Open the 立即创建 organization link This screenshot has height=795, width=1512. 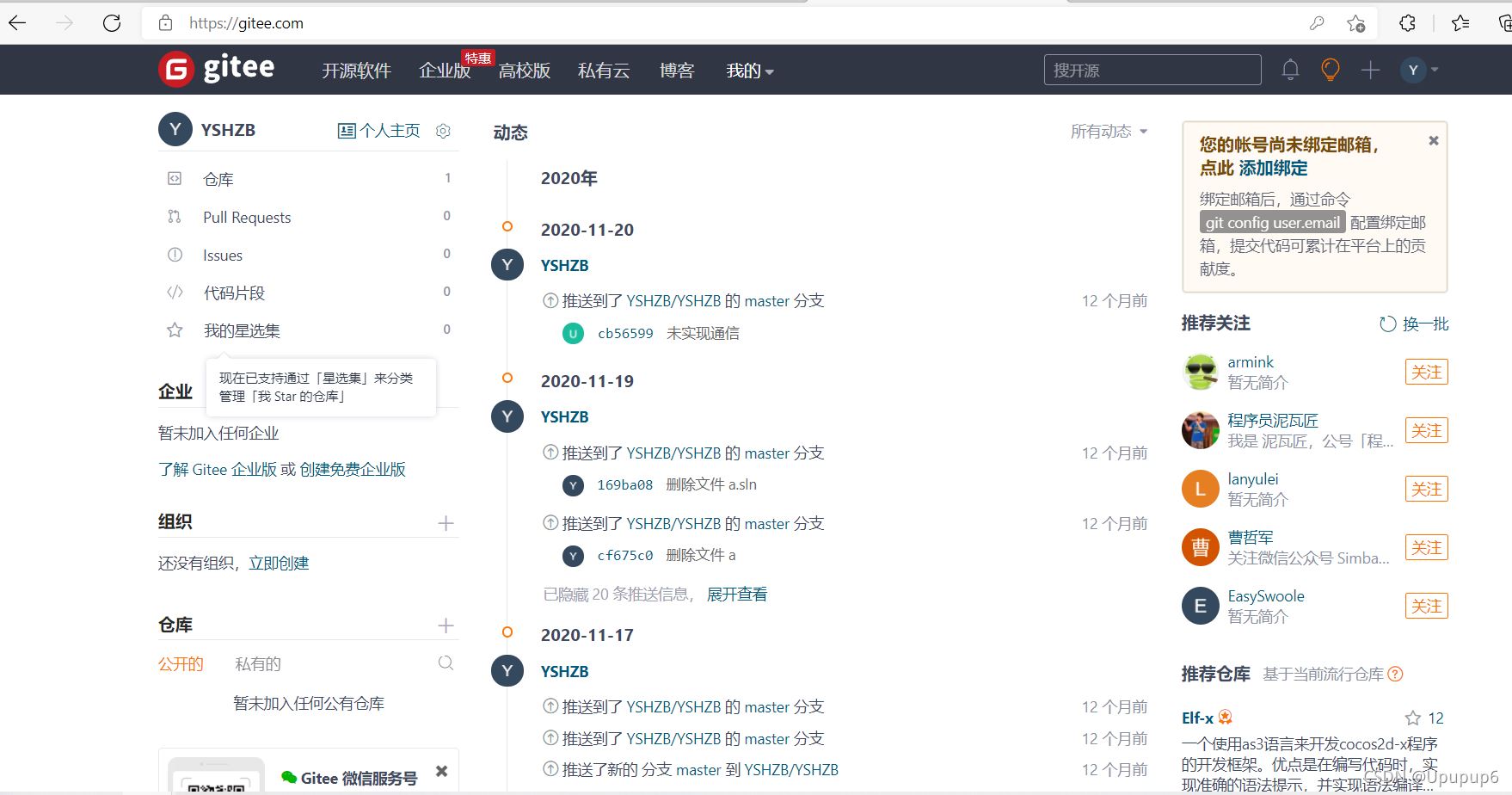279,564
